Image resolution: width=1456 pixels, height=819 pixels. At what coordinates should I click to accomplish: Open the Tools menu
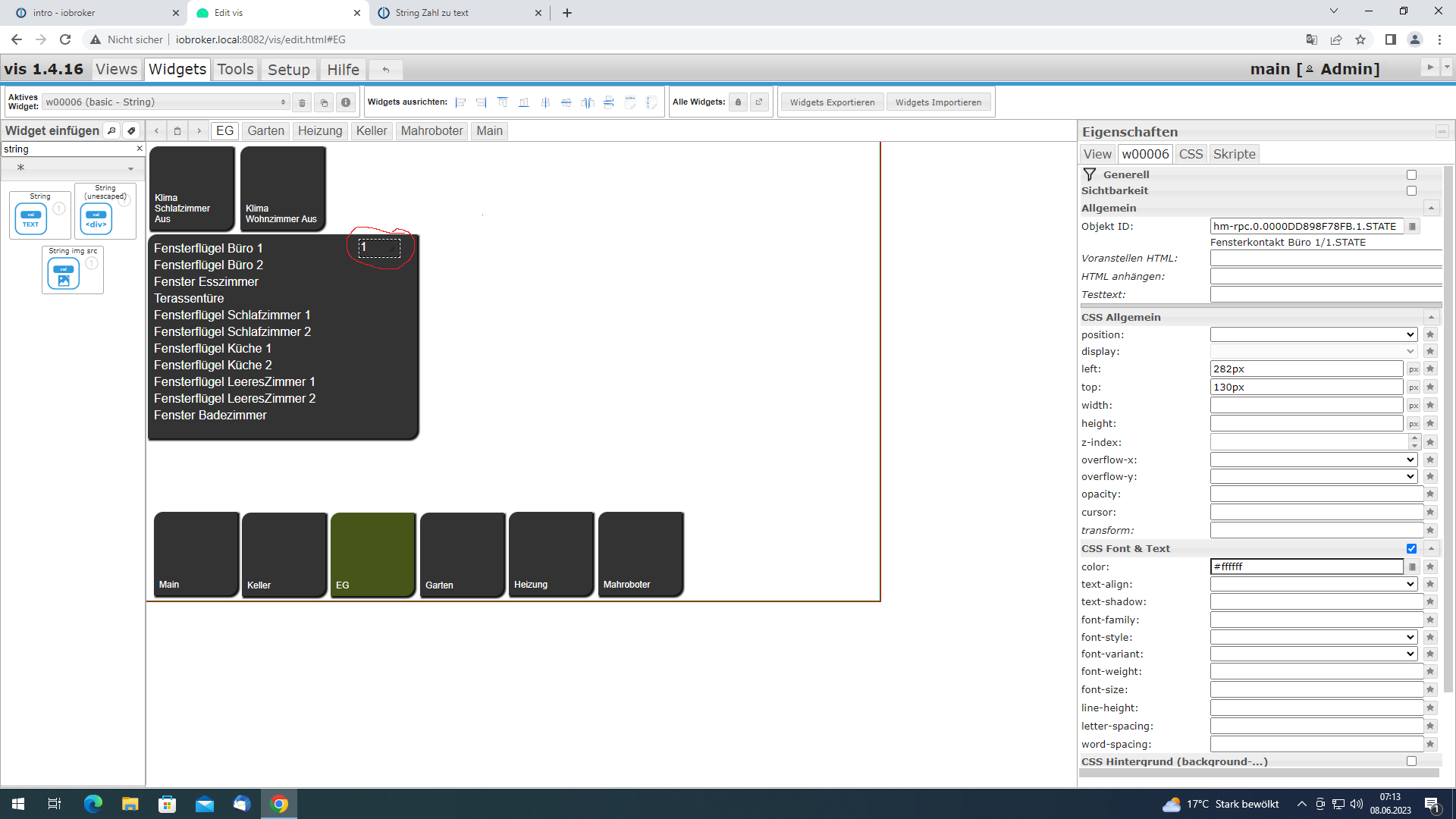click(235, 69)
